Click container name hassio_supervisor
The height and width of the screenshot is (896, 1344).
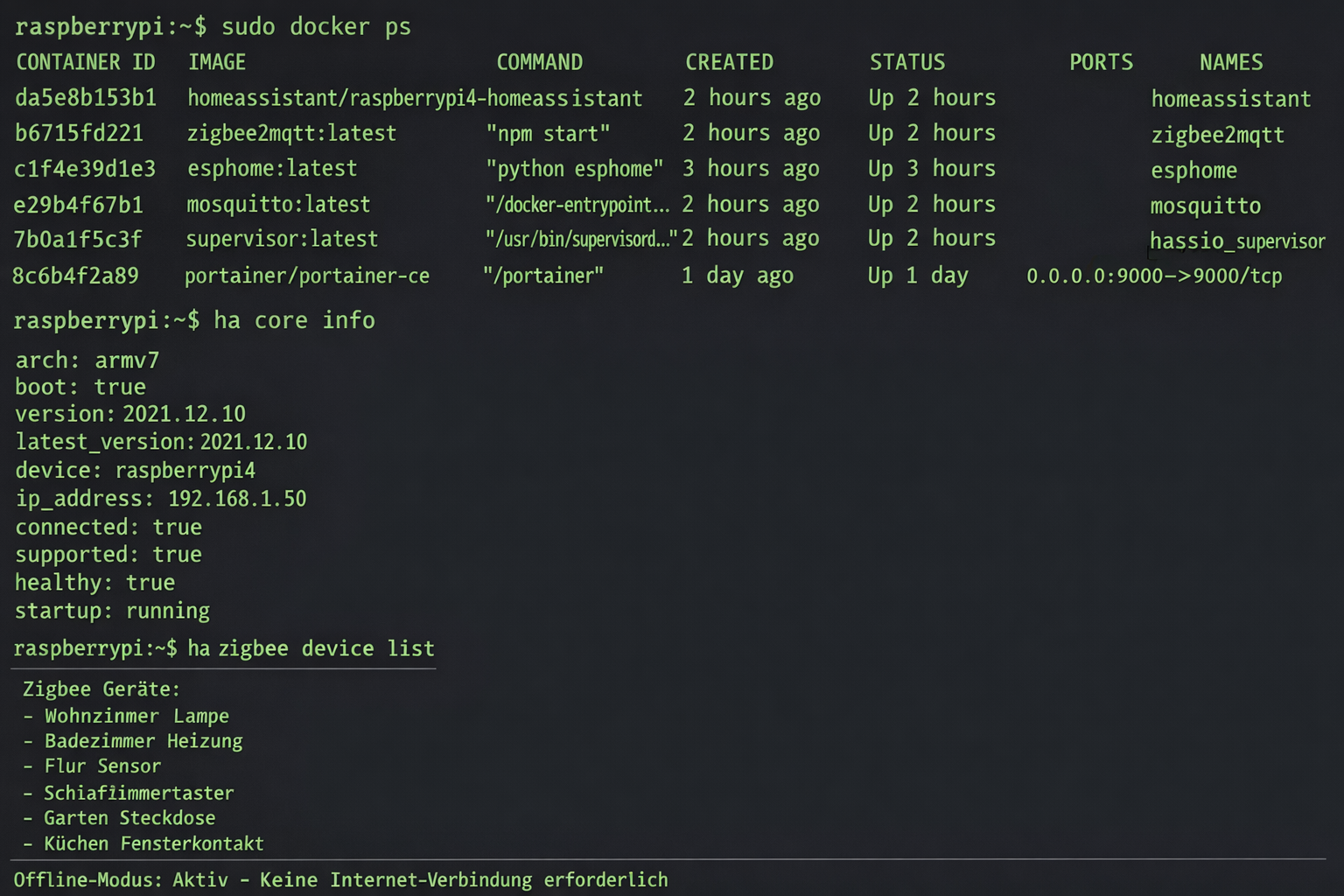(x=1237, y=241)
